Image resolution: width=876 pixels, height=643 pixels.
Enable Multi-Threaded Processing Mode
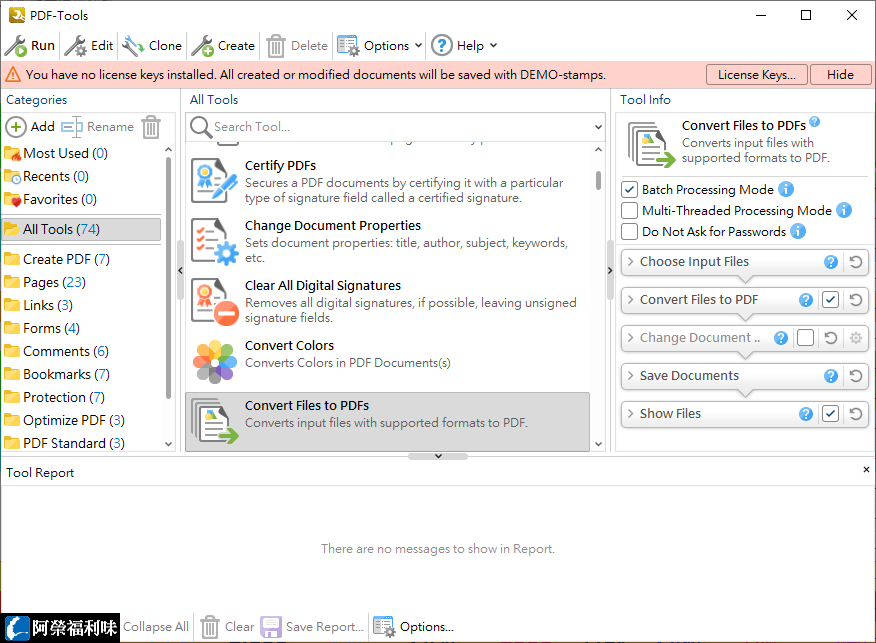point(629,210)
